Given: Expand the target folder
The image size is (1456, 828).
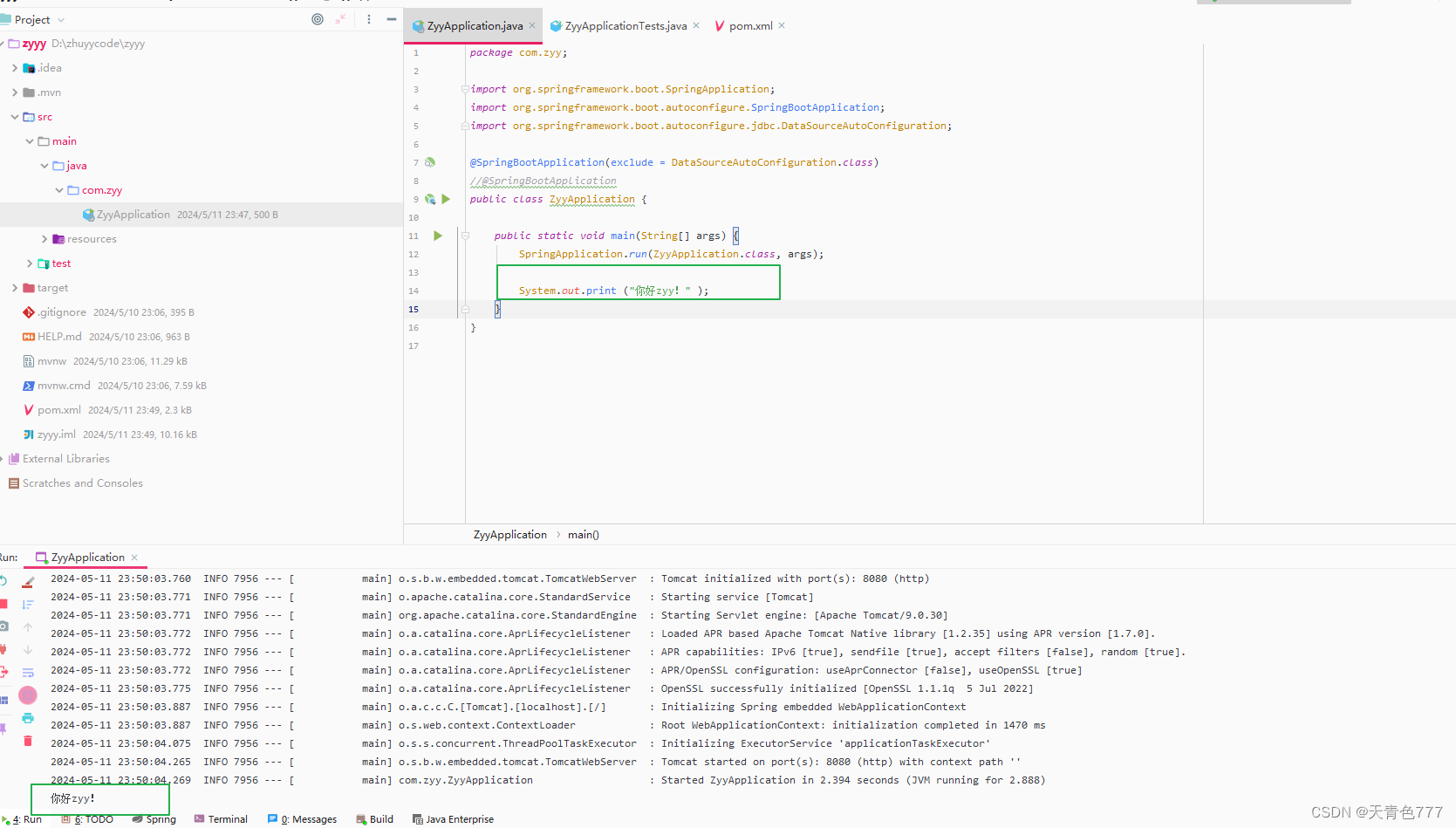Looking at the screenshot, I should pyautogui.click(x=13, y=287).
